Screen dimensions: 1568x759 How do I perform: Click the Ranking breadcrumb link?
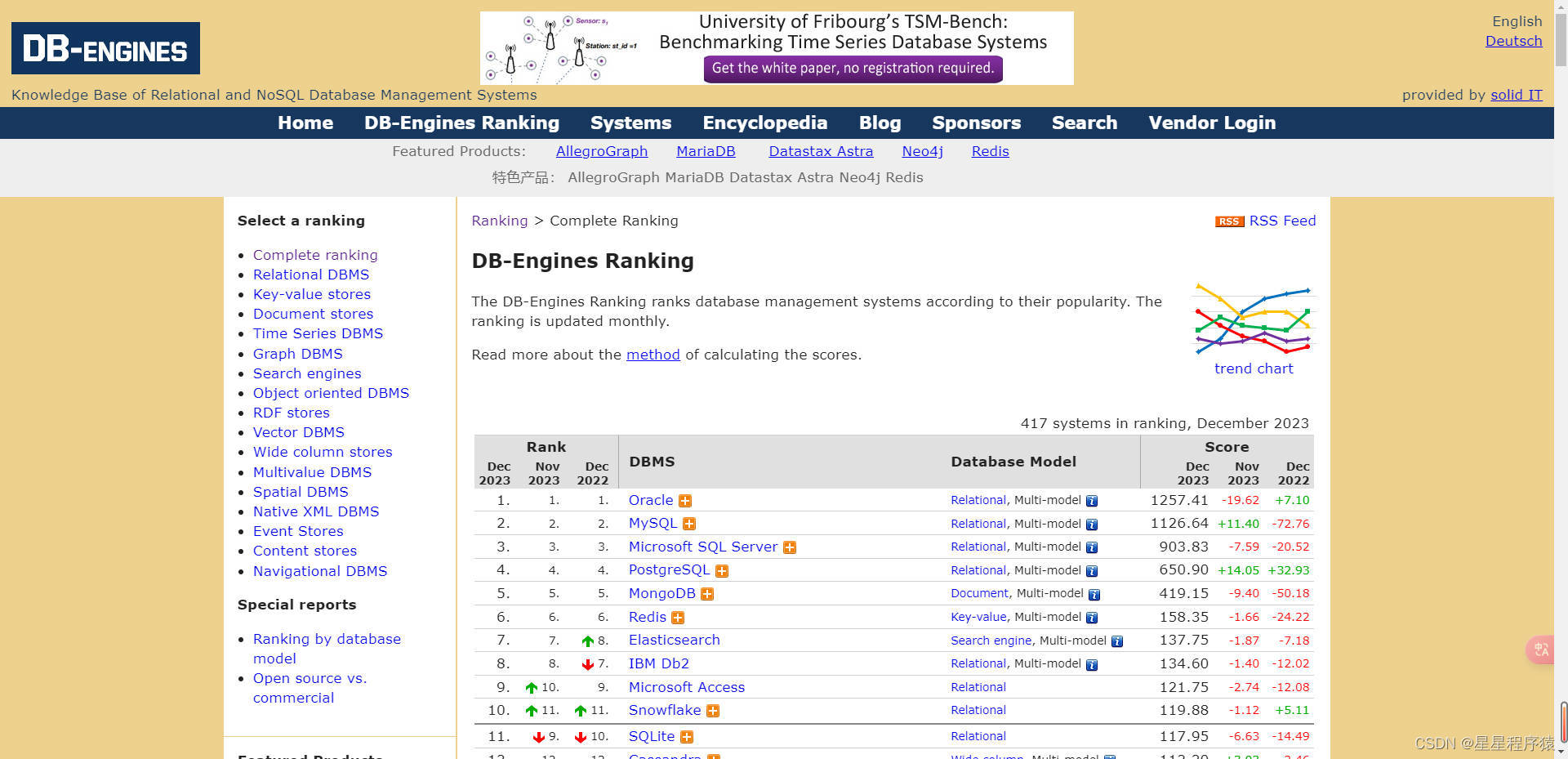point(500,221)
